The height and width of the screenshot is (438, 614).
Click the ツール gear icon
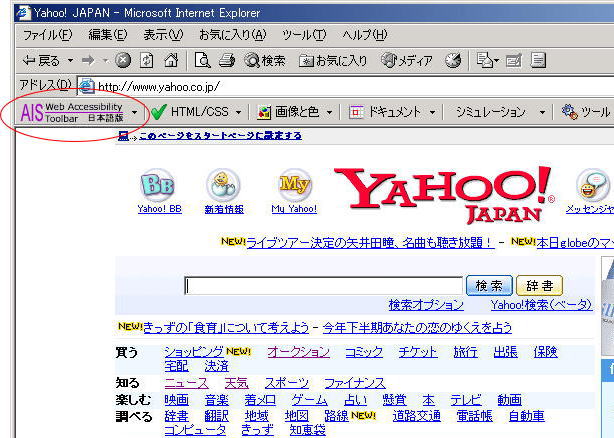point(570,112)
